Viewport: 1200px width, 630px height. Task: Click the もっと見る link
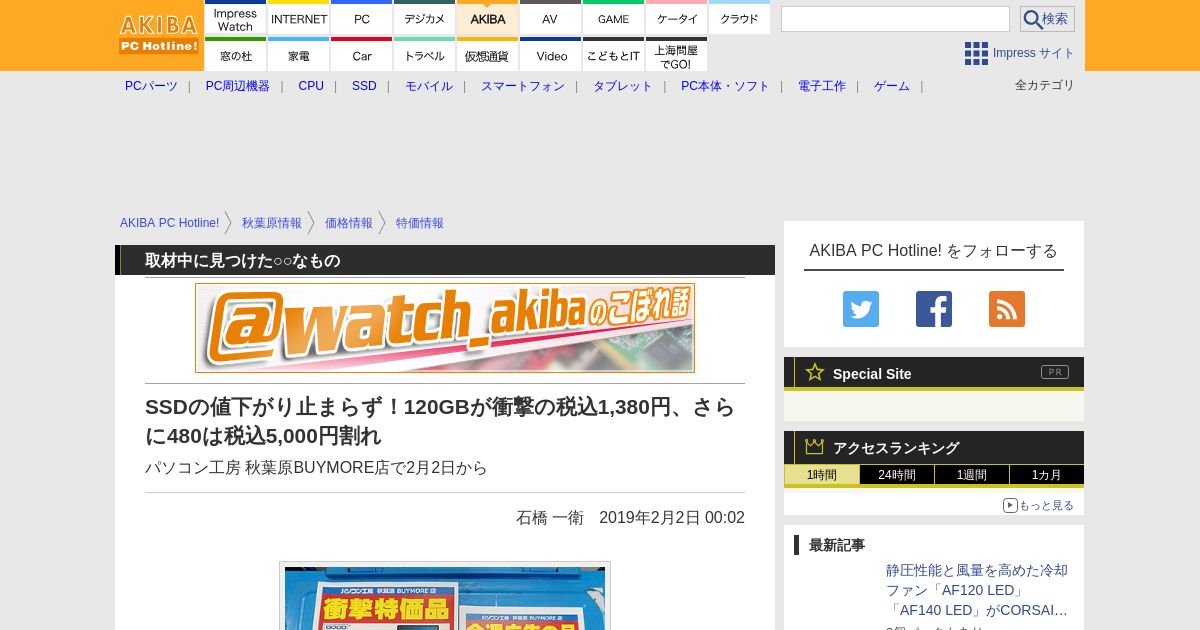(1039, 506)
